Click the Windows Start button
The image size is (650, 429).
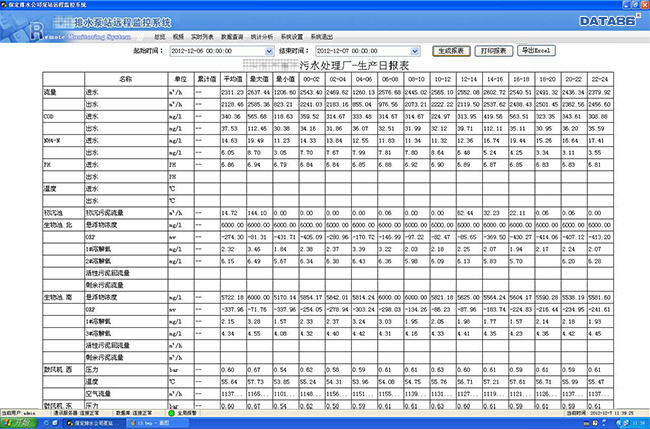tap(18, 422)
